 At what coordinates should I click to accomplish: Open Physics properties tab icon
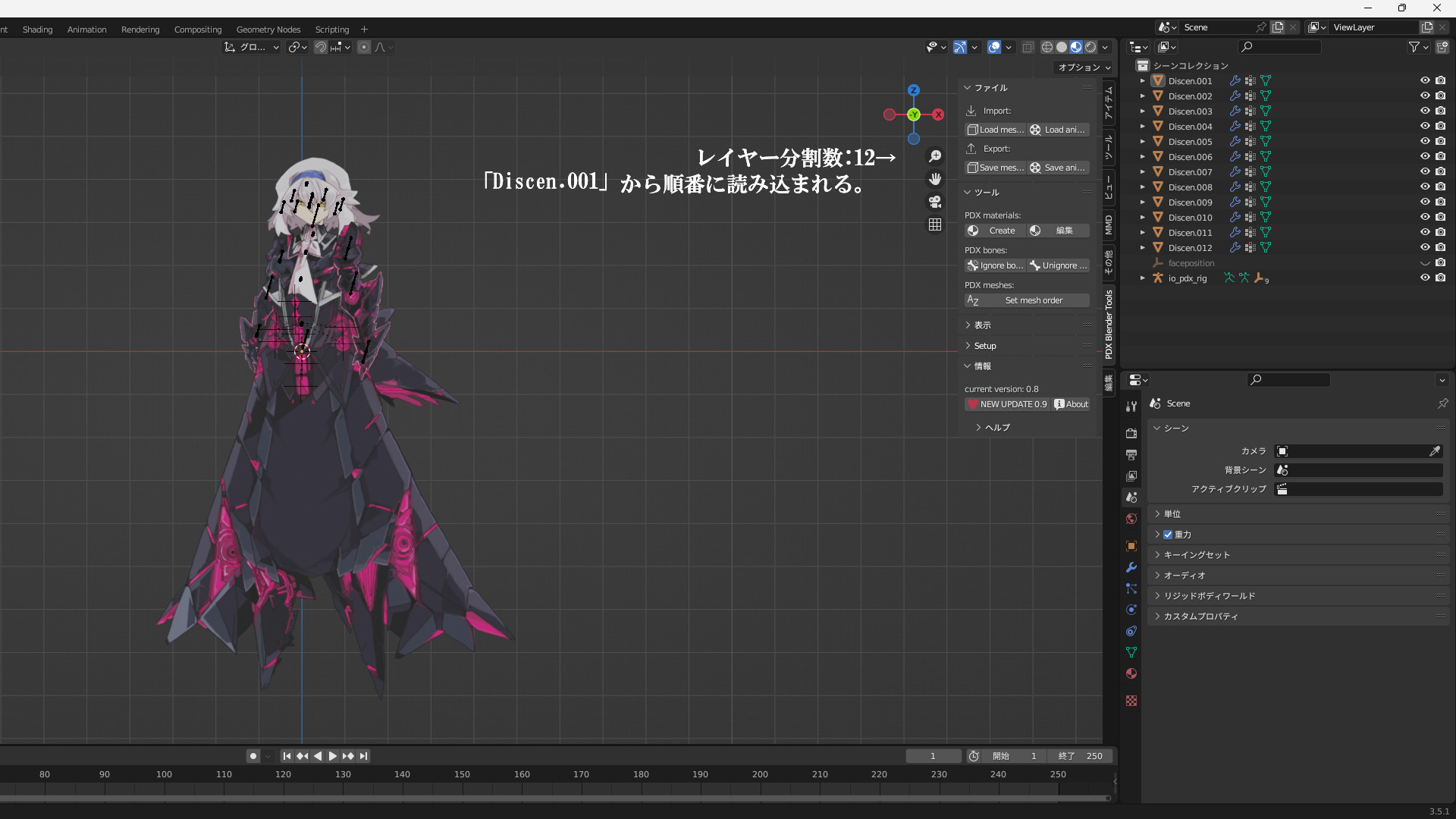pos(1131,610)
